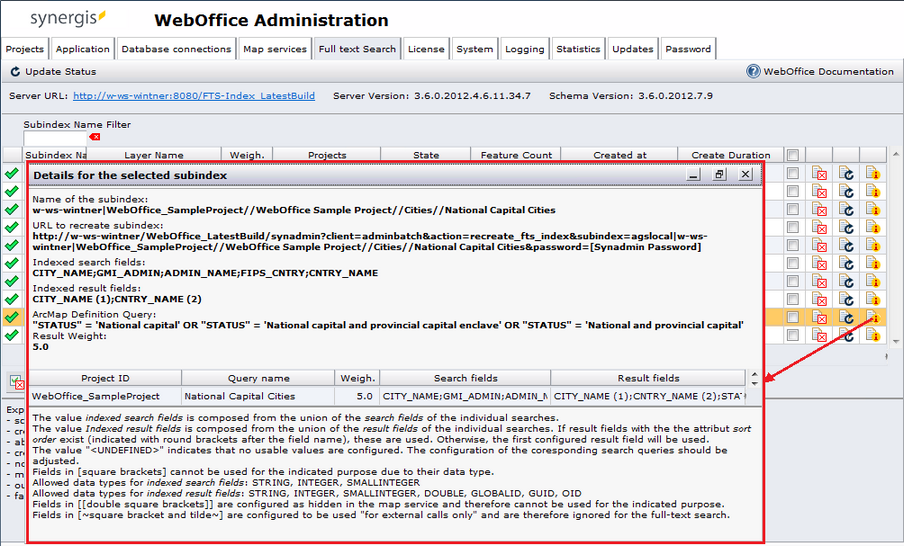Tick the checkbox in the fifth grid row
The width and height of the screenshot is (904, 546).
coord(793,245)
